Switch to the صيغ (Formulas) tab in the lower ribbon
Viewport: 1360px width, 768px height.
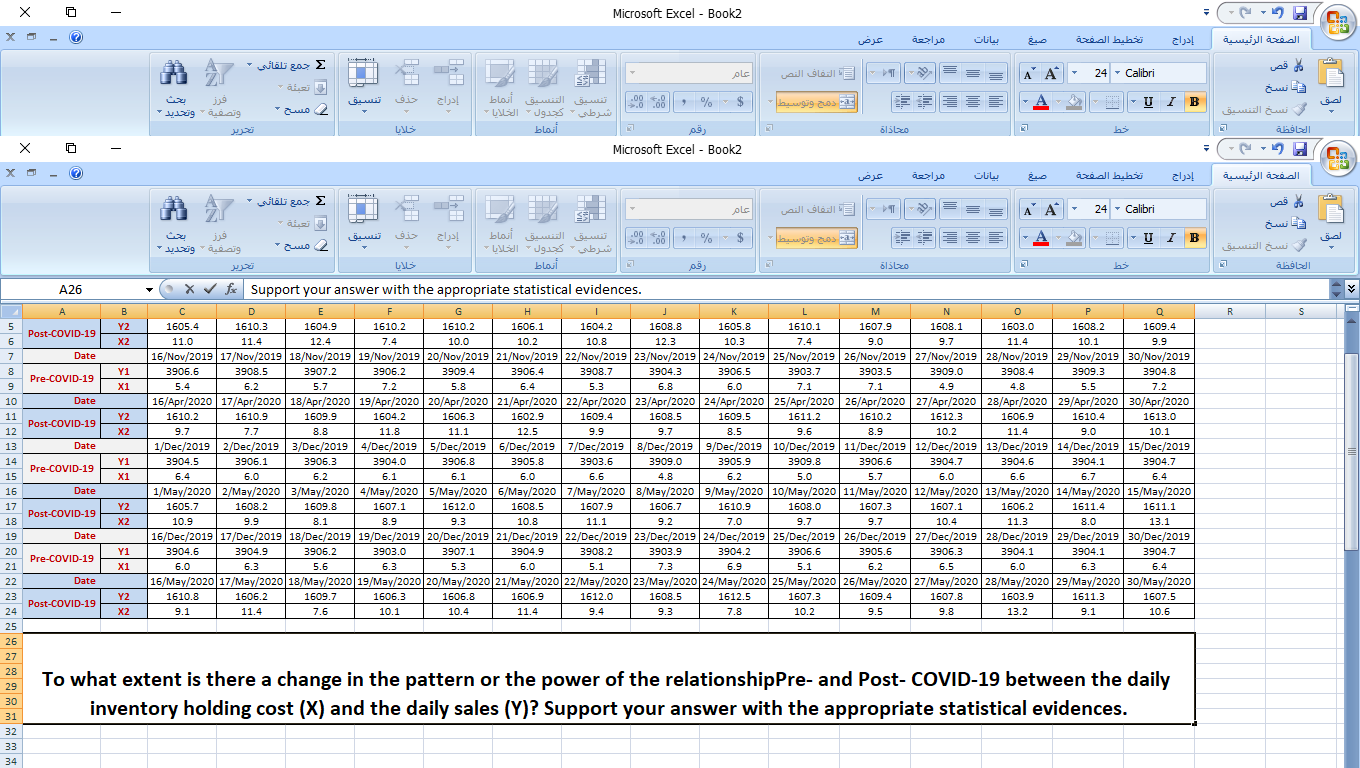(x=1037, y=175)
